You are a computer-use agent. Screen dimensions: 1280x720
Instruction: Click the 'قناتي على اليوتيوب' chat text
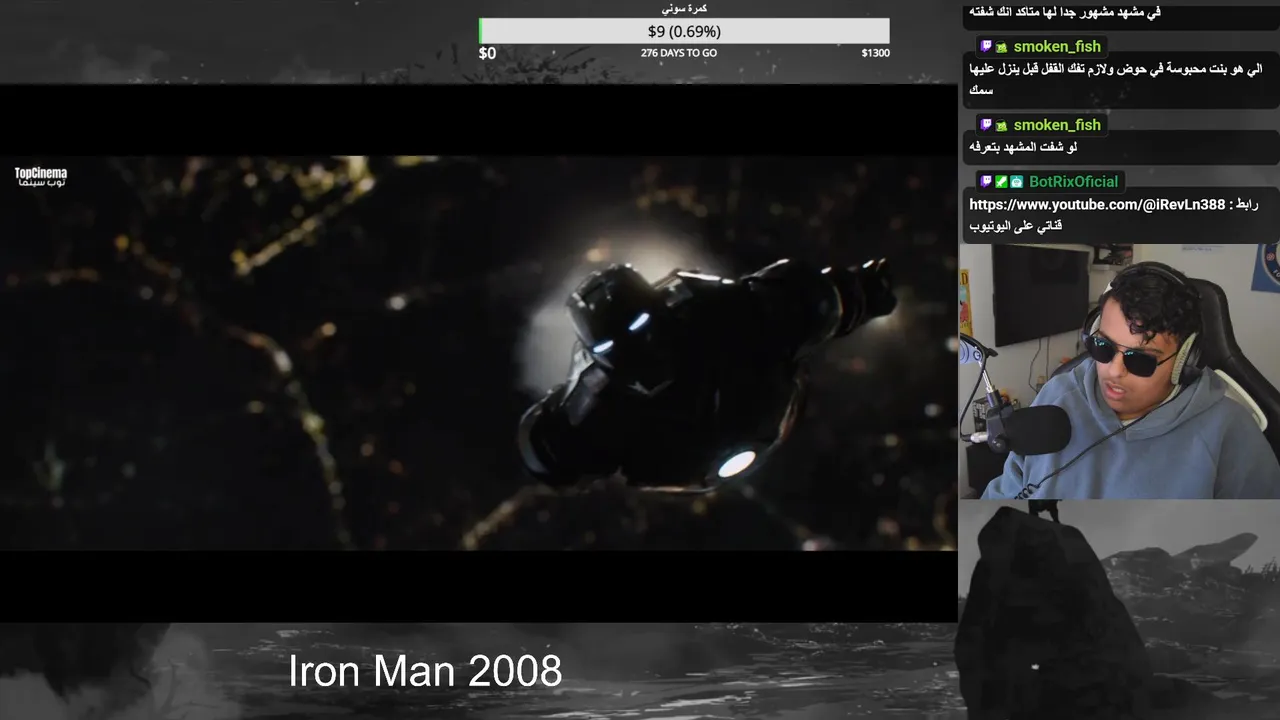point(1015,226)
